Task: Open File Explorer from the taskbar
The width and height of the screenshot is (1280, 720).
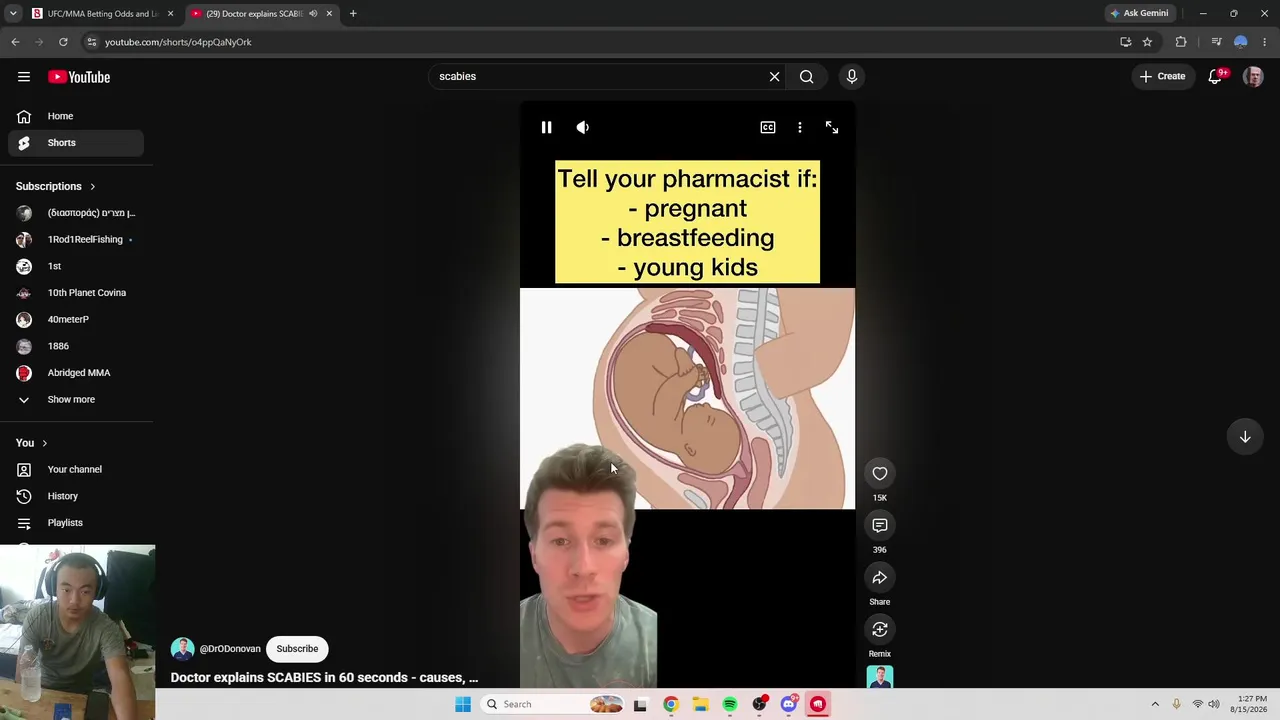Action: point(700,704)
